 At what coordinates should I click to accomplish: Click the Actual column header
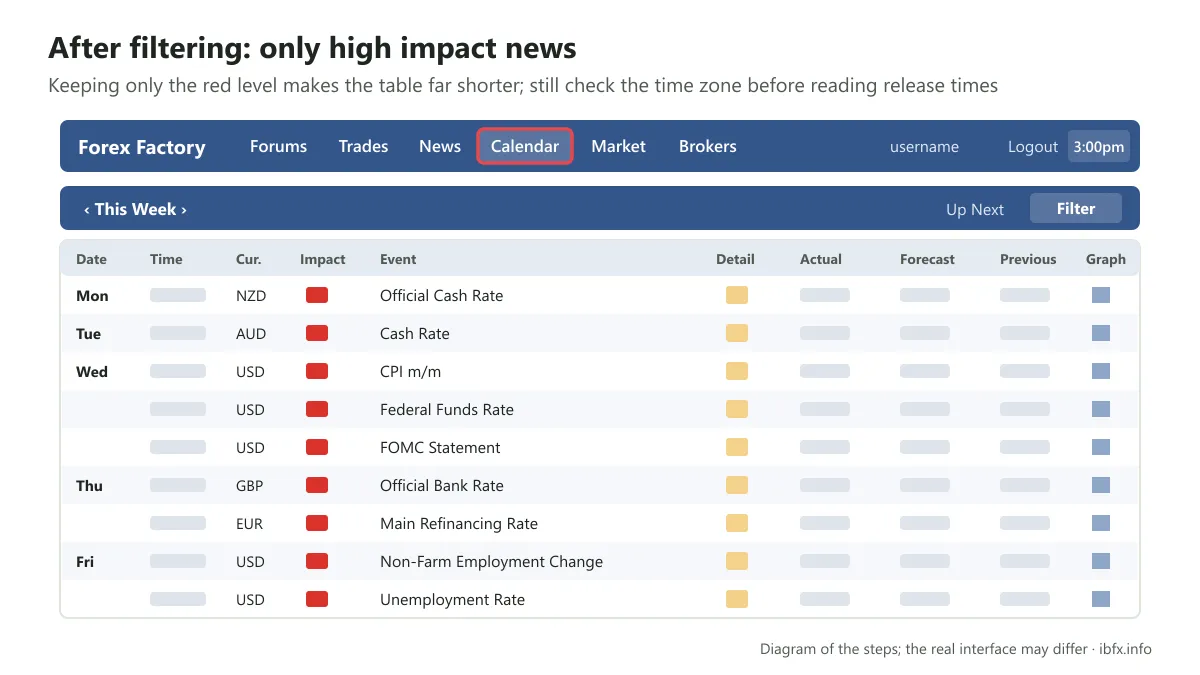(x=821, y=259)
